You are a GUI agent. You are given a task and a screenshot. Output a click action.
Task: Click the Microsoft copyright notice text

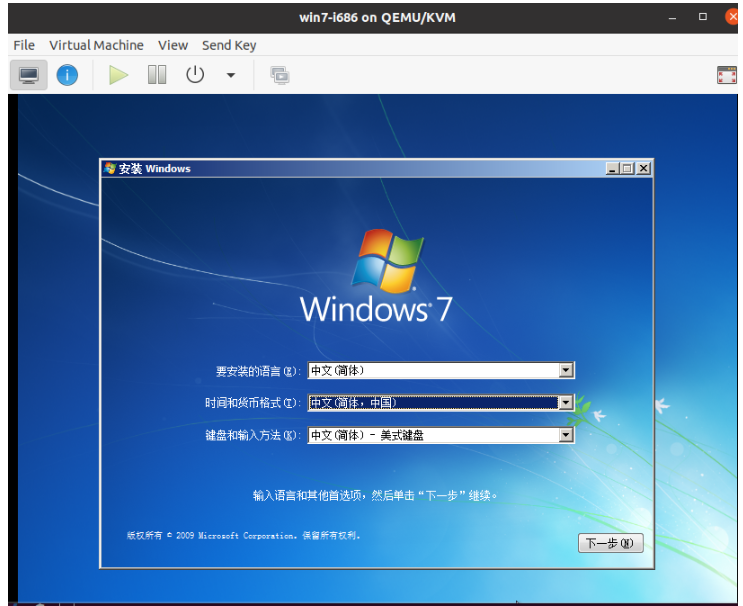244,535
